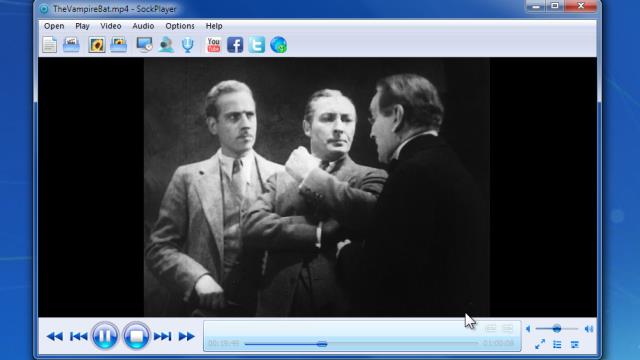Pause the video playback
640x360 pixels.
pos(104,336)
